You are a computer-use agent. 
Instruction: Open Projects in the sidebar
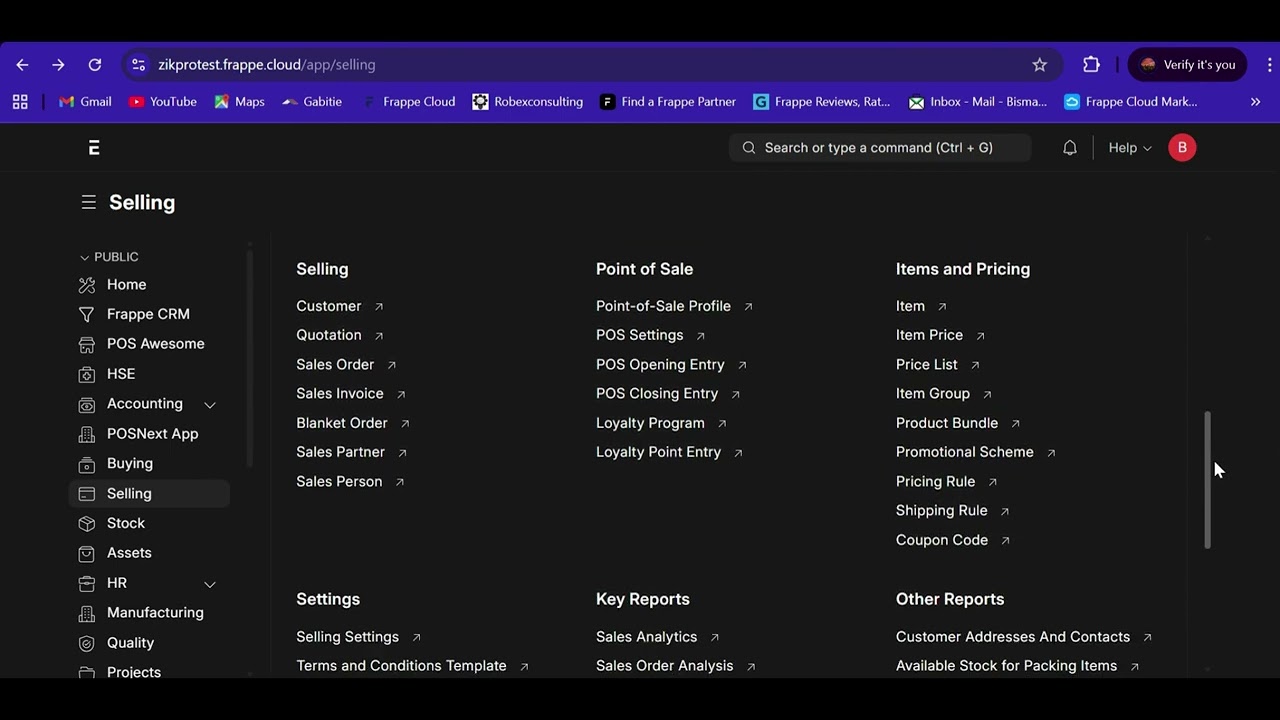(134, 672)
